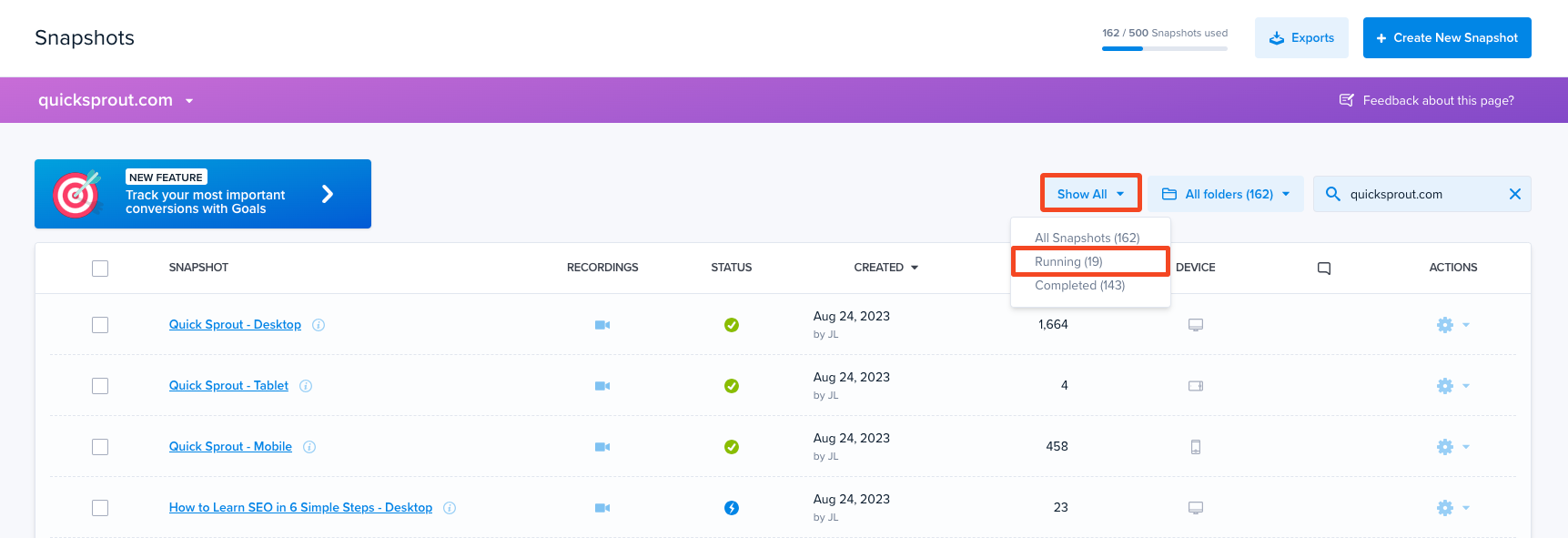Click the 458 value in Mobile row
1568x538 pixels.
click(1057, 447)
